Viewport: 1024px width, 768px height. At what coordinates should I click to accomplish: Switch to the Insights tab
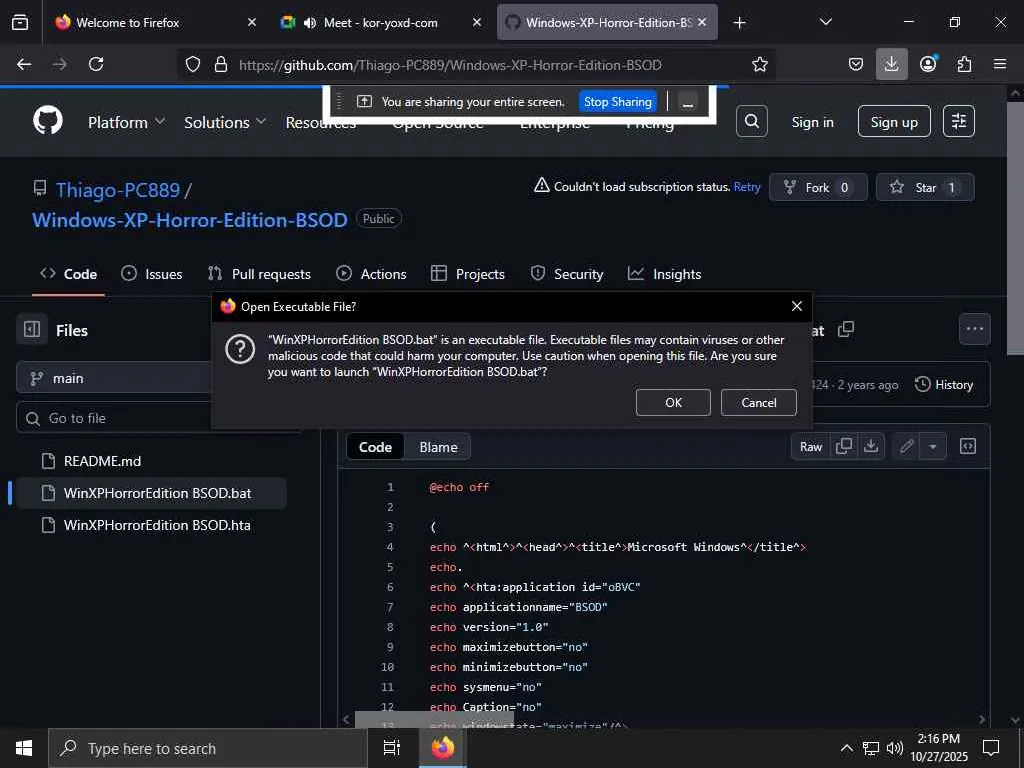point(665,274)
